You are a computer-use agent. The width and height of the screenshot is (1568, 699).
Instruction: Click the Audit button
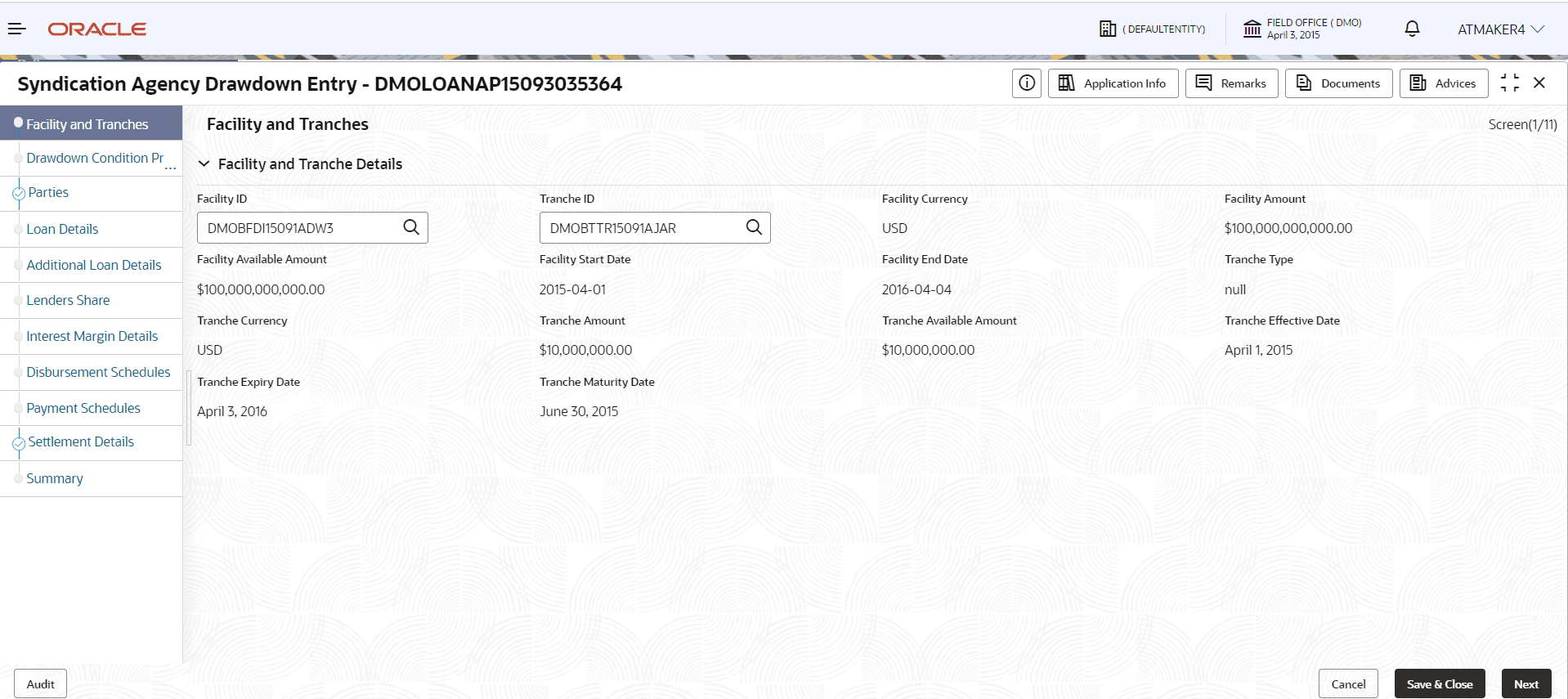click(x=40, y=684)
